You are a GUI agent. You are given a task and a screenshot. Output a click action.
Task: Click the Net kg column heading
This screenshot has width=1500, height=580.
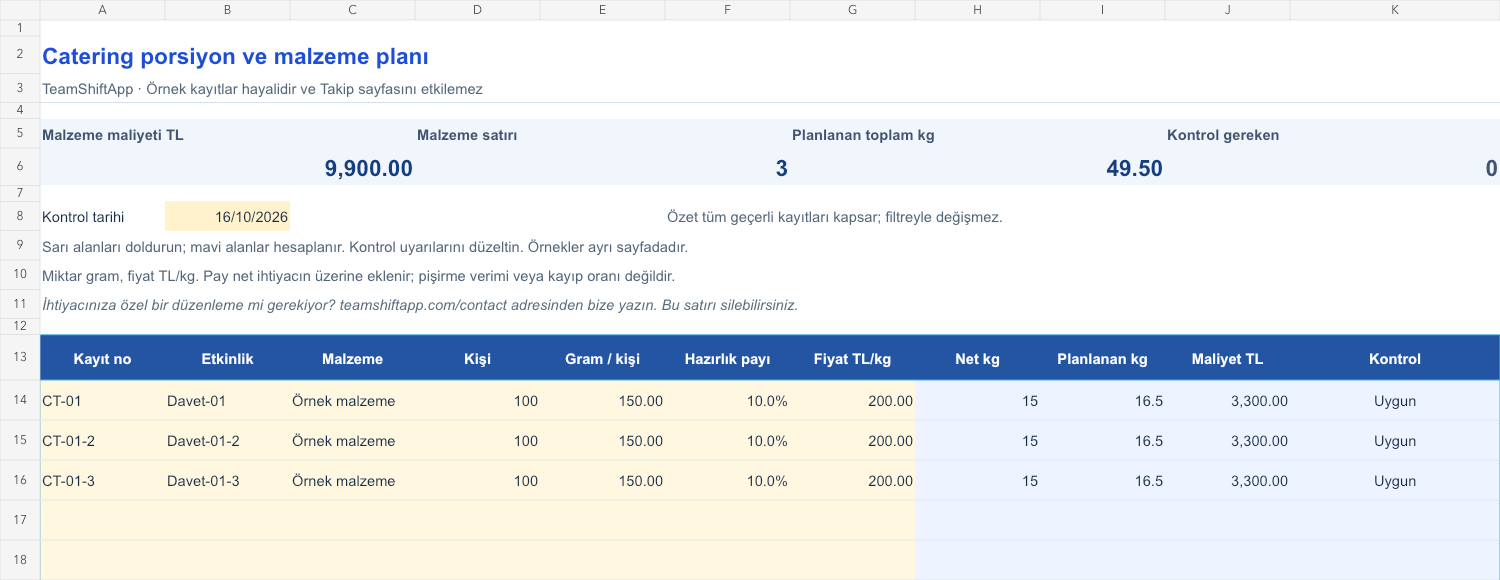977,359
